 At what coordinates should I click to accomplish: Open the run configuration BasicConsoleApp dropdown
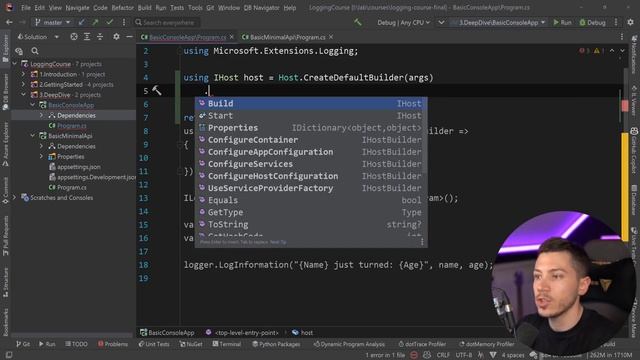(498, 22)
